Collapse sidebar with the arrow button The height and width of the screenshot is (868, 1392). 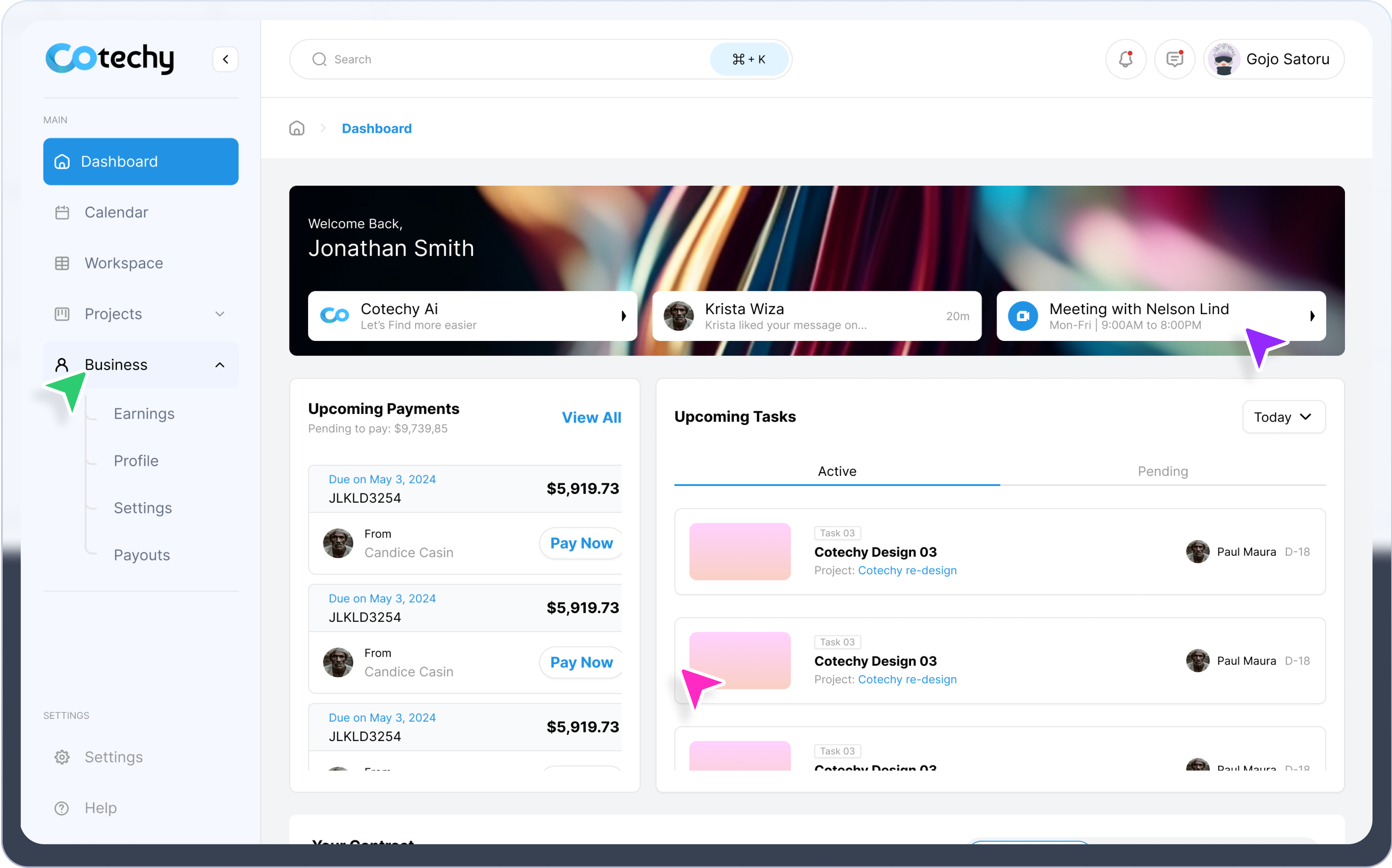click(226, 59)
